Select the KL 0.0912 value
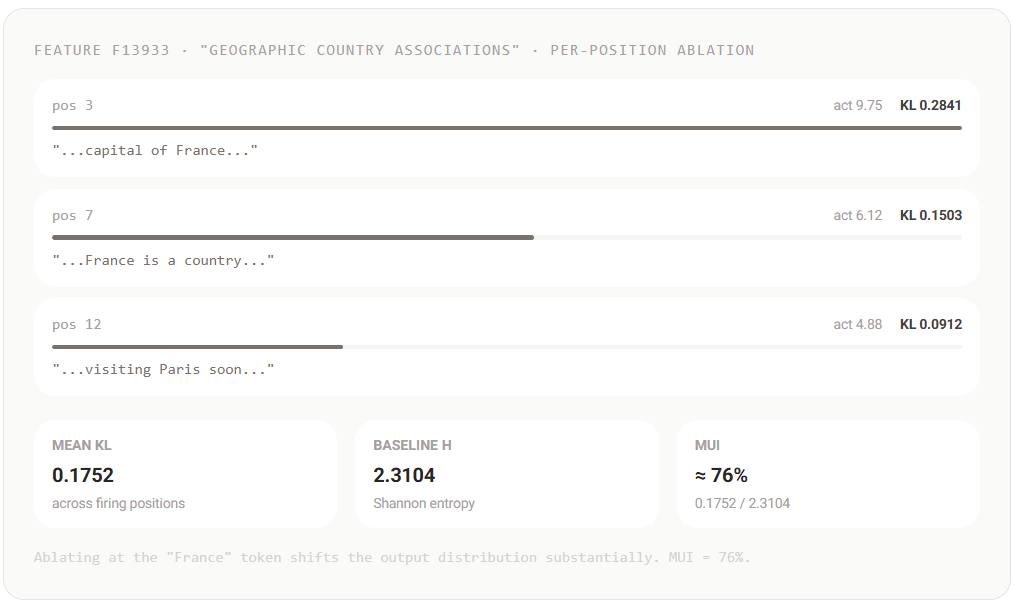1018x610 pixels. 930,324
